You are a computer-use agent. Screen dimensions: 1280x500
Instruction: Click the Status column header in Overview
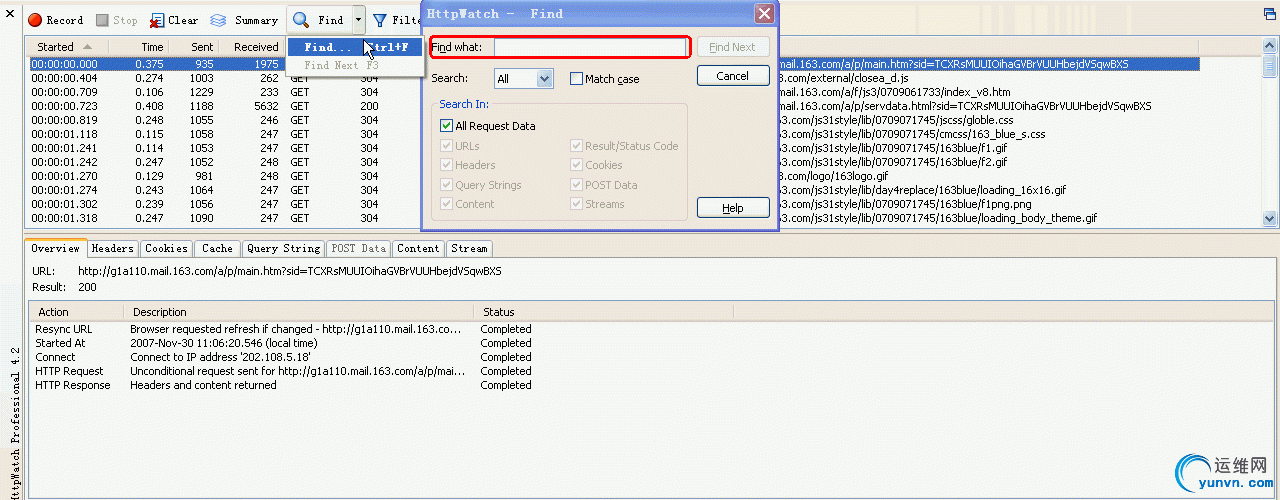click(604, 312)
